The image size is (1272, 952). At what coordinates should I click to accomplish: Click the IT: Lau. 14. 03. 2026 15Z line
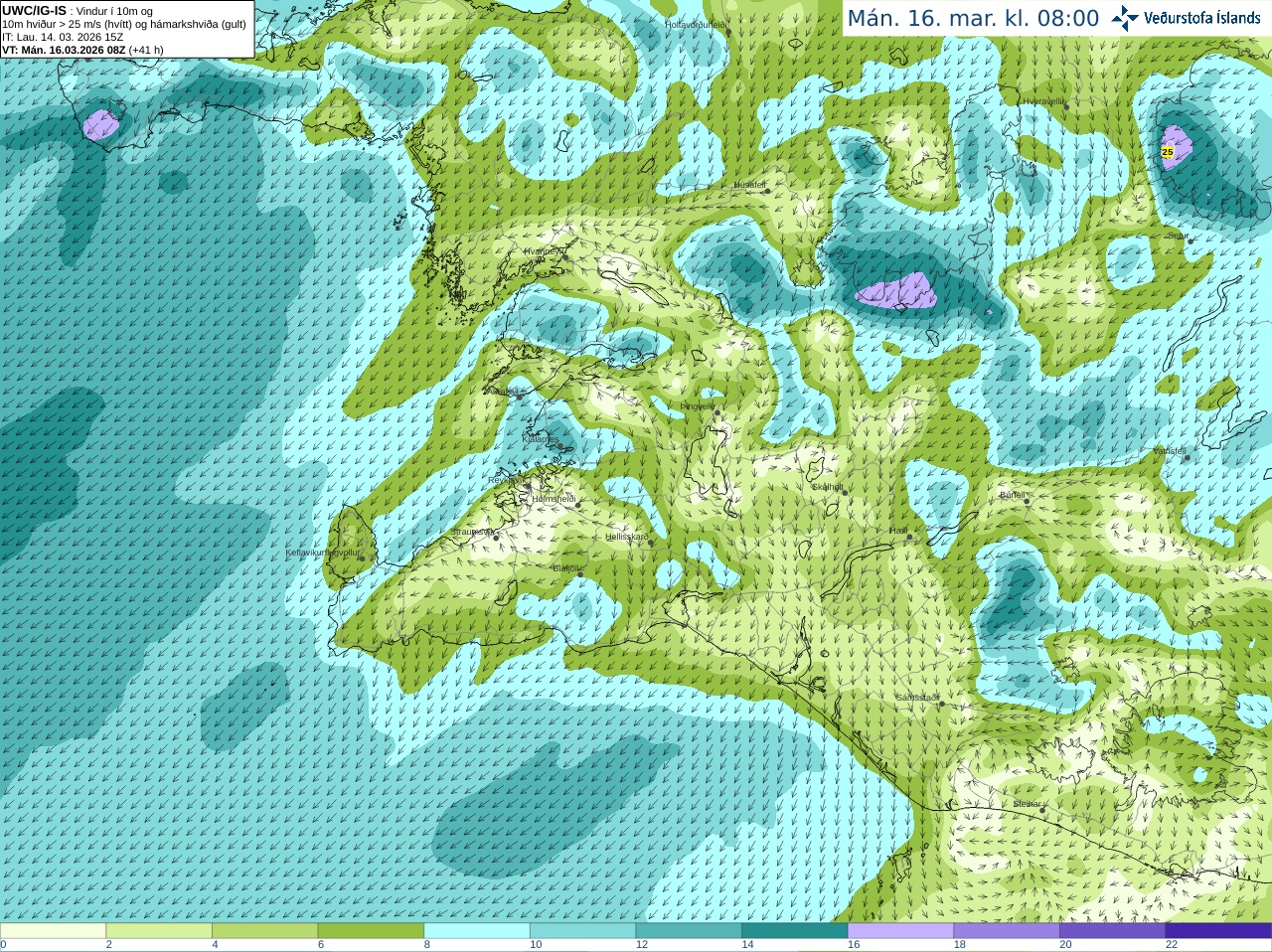click(x=63, y=37)
